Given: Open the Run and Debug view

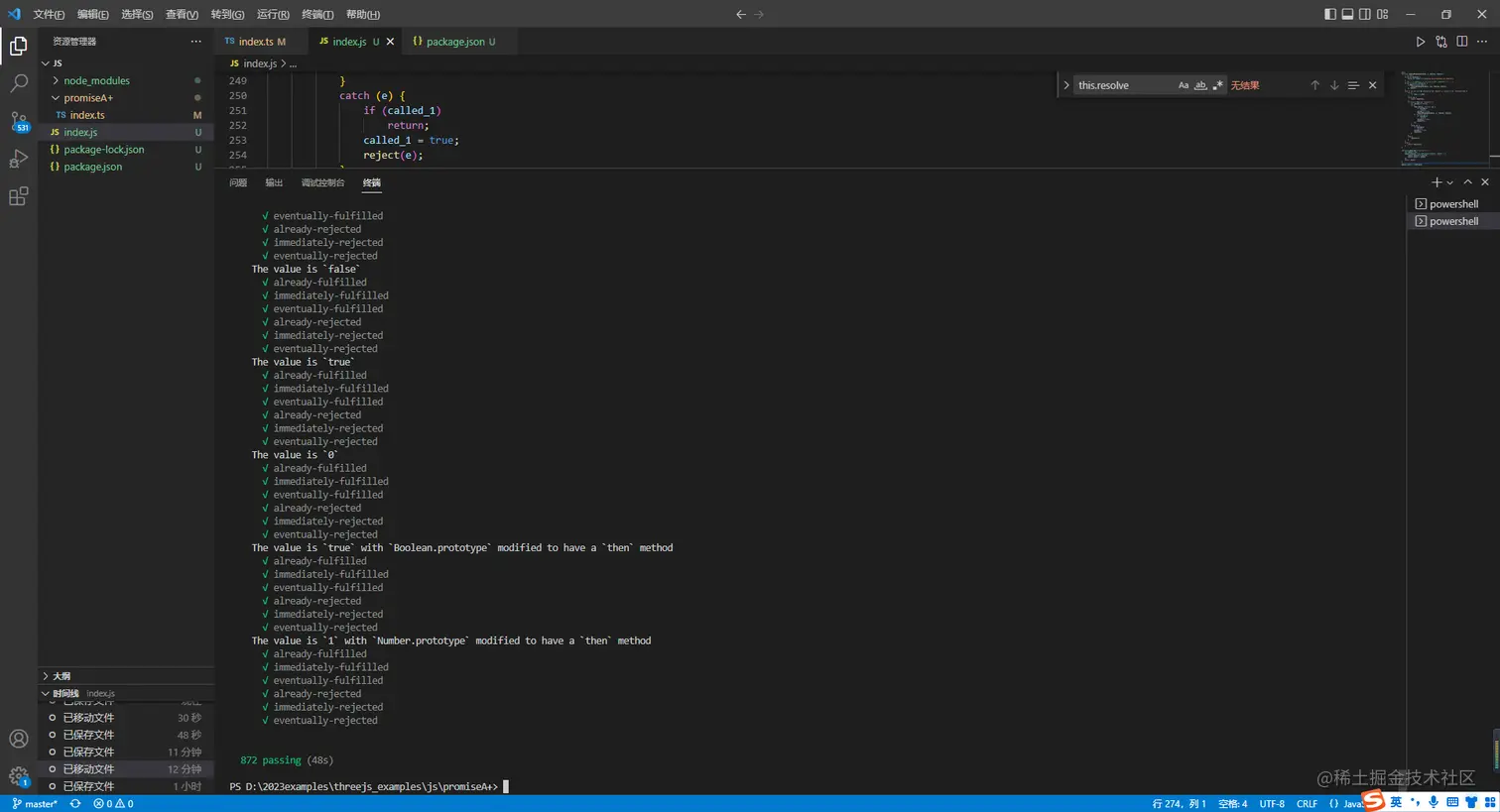Looking at the screenshot, I should [x=18, y=159].
